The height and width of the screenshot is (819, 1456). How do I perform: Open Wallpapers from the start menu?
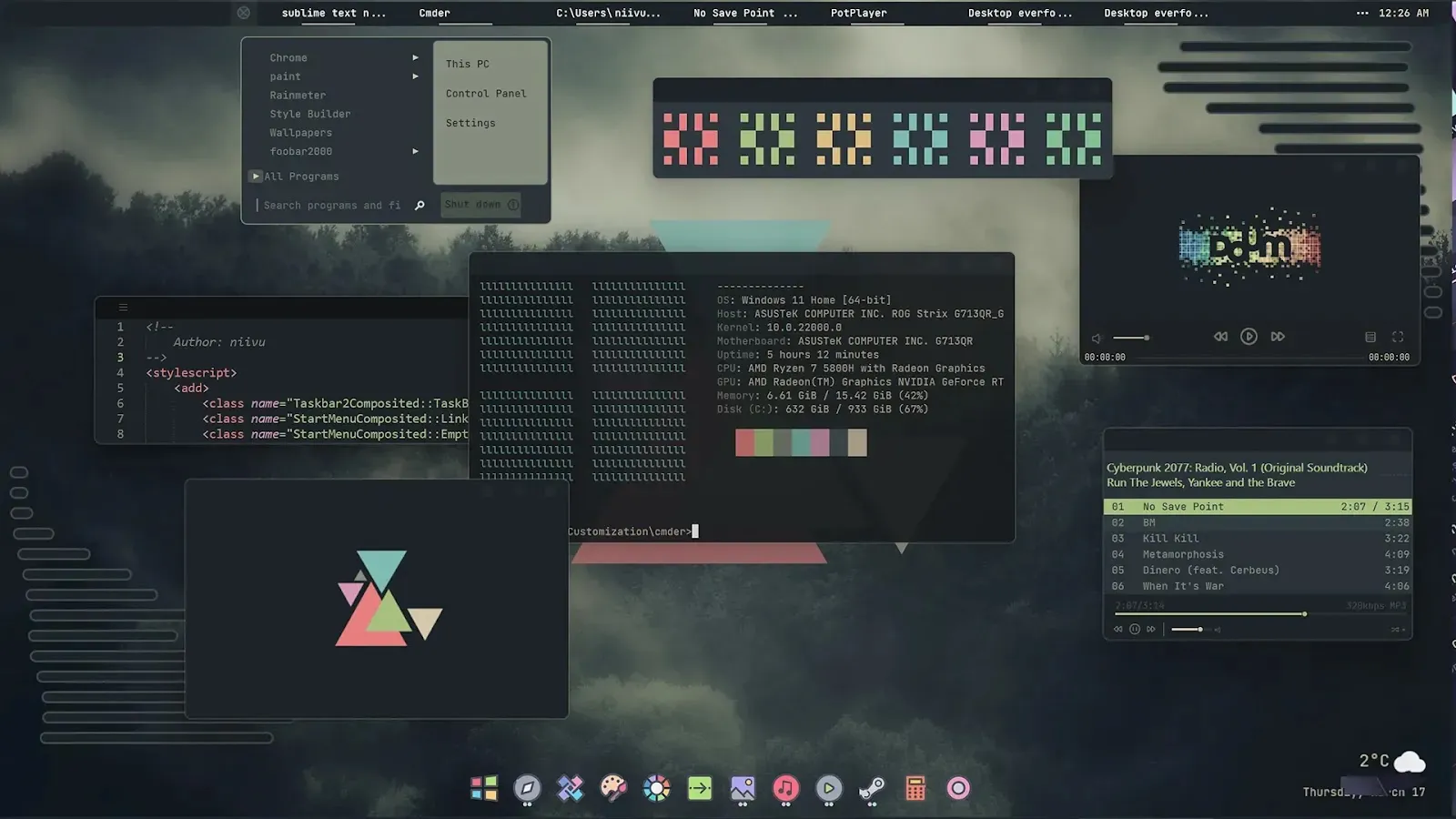click(300, 133)
